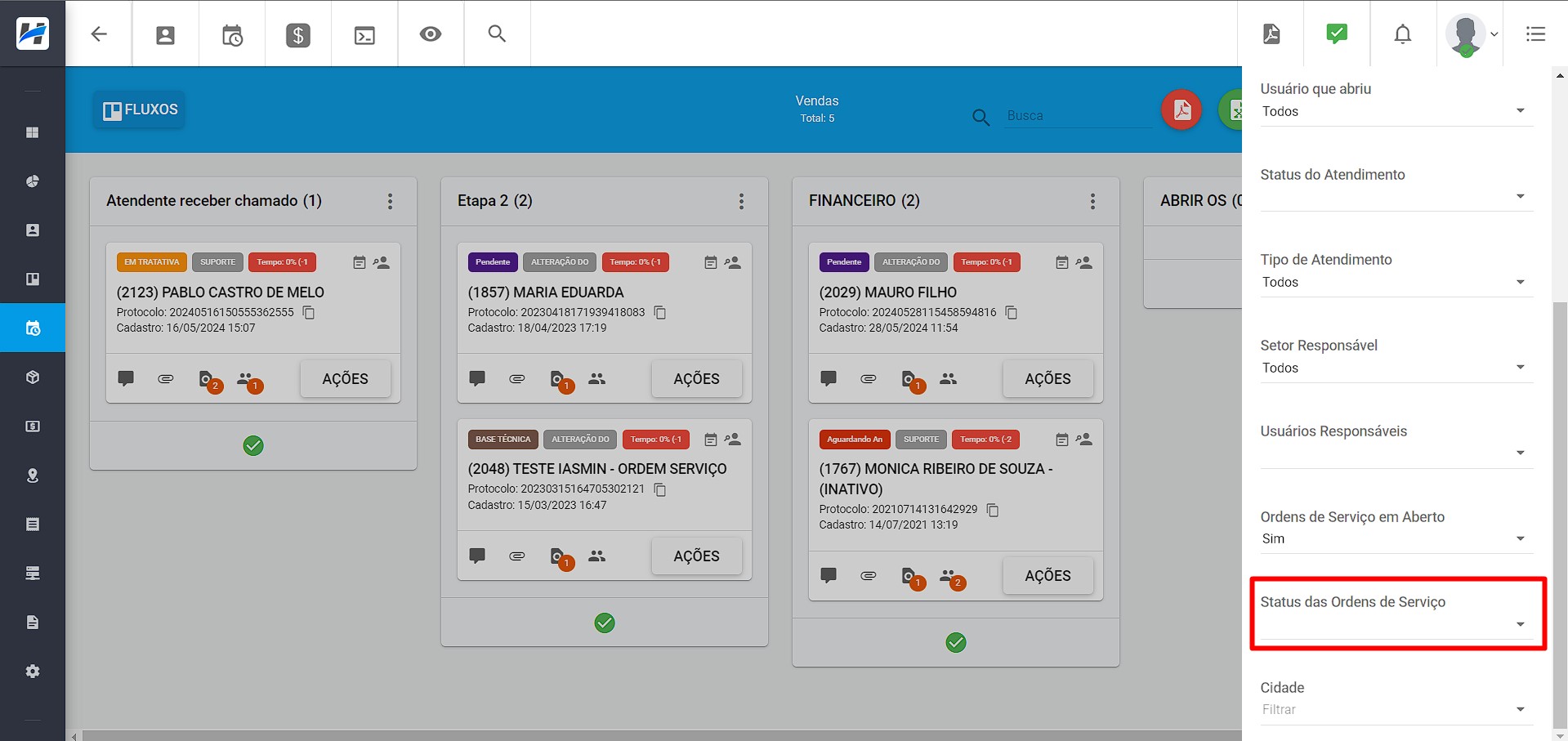1568x741 pixels.
Task: Open the calendar clock toolbar icon
Action: [x=232, y=34]
